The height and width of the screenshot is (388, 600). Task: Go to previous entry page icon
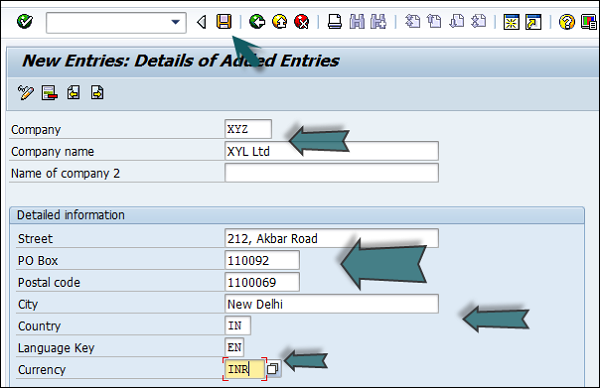pyautogui.click(x=73, y=93)
